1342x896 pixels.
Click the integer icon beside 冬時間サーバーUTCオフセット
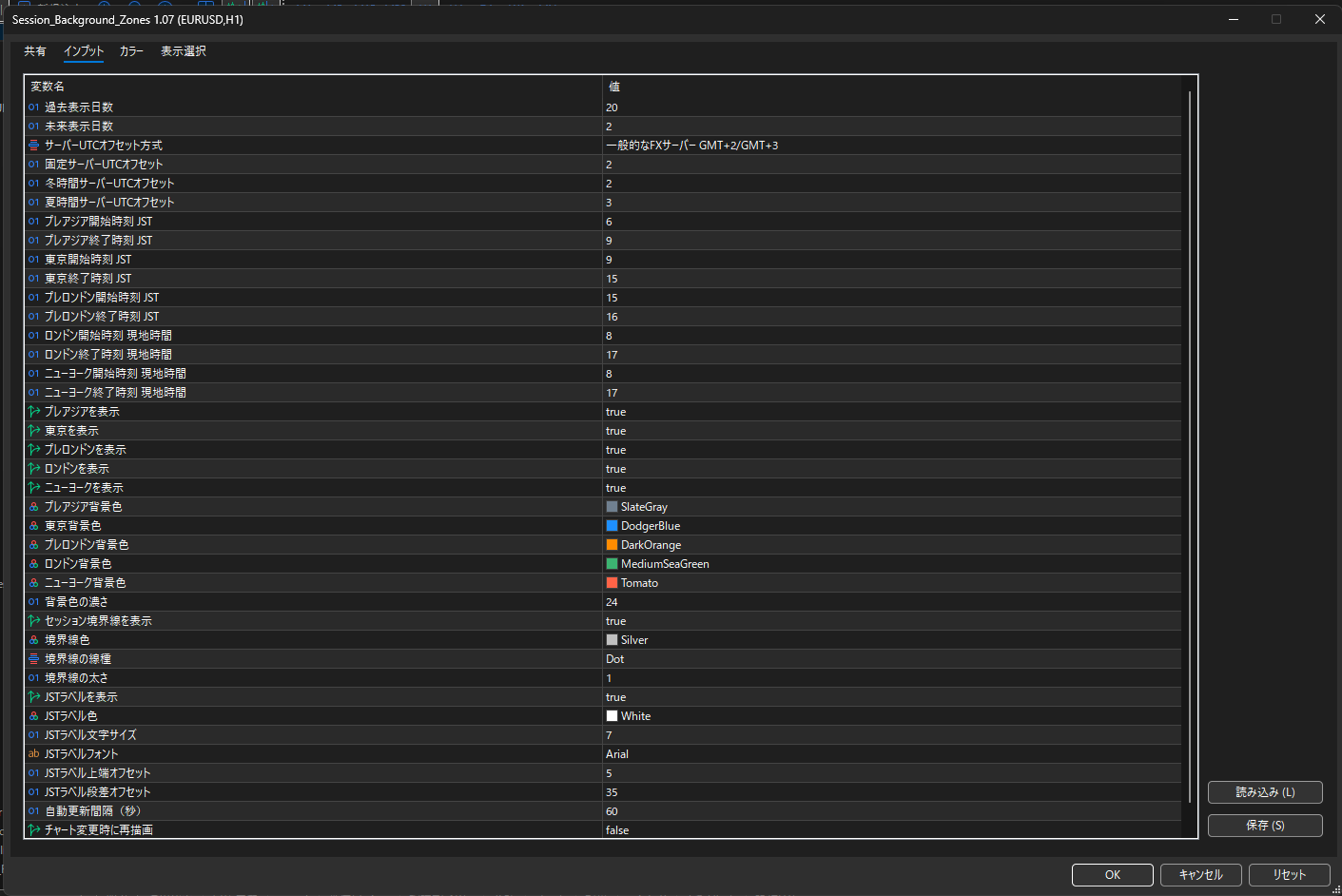[x=33, y=184]
